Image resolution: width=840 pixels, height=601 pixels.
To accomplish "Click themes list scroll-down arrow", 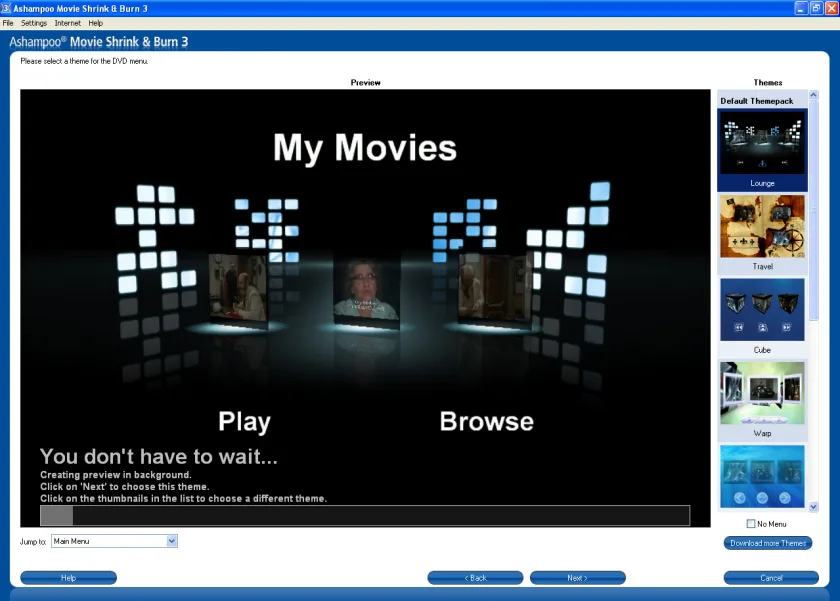I will 813,507.
